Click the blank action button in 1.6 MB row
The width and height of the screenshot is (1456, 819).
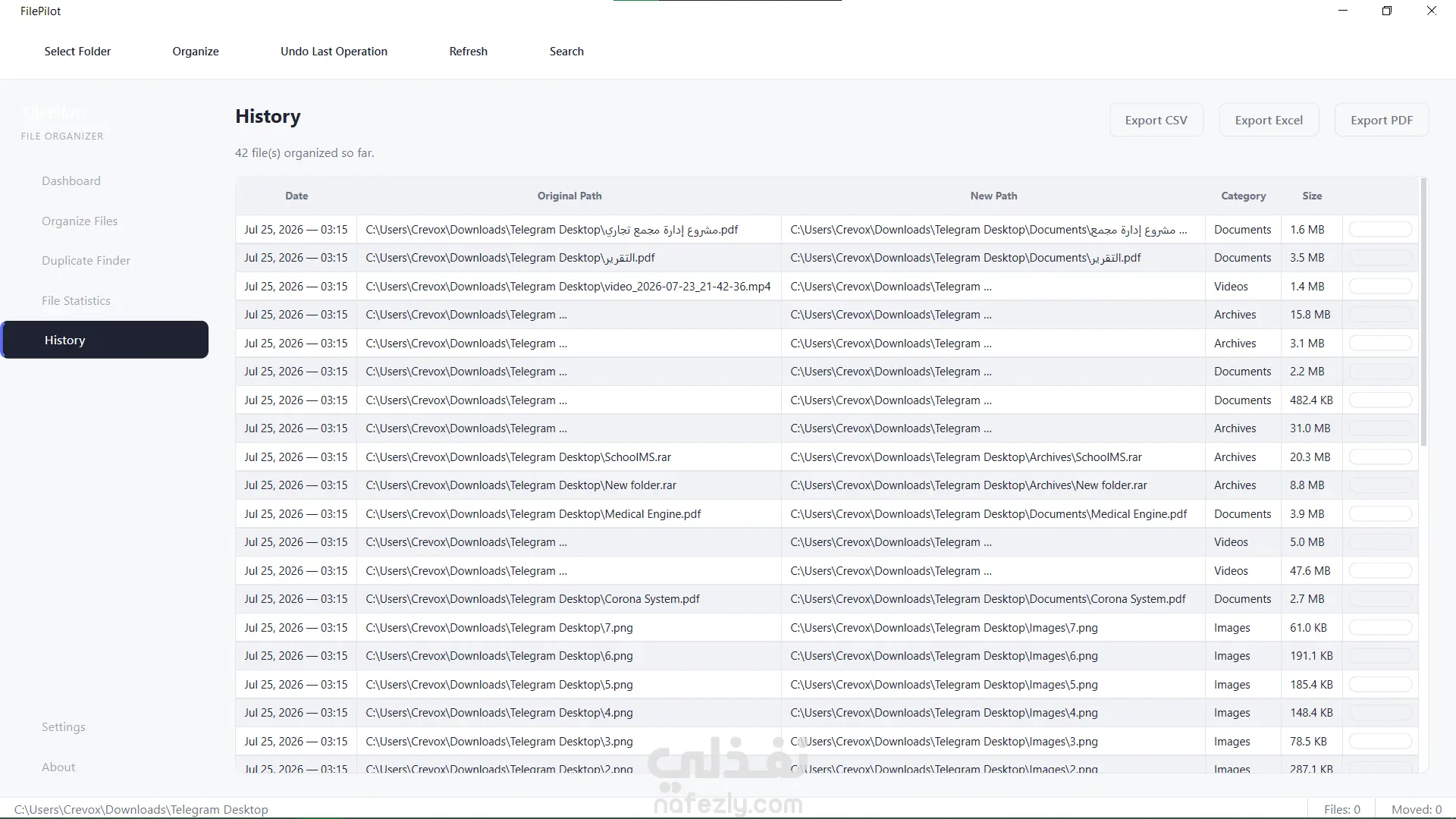tap(1380, 230)
